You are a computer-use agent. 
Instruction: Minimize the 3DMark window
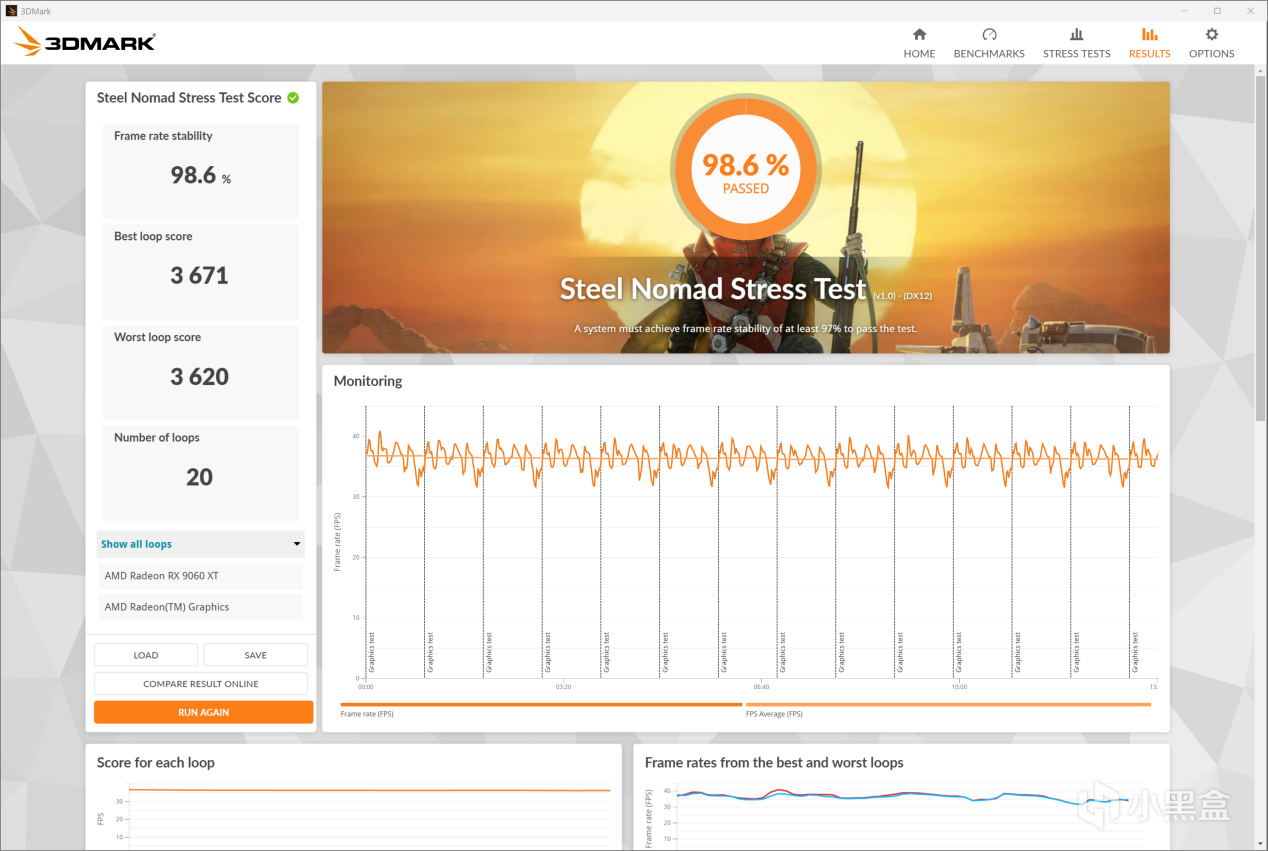point(1184,10)
